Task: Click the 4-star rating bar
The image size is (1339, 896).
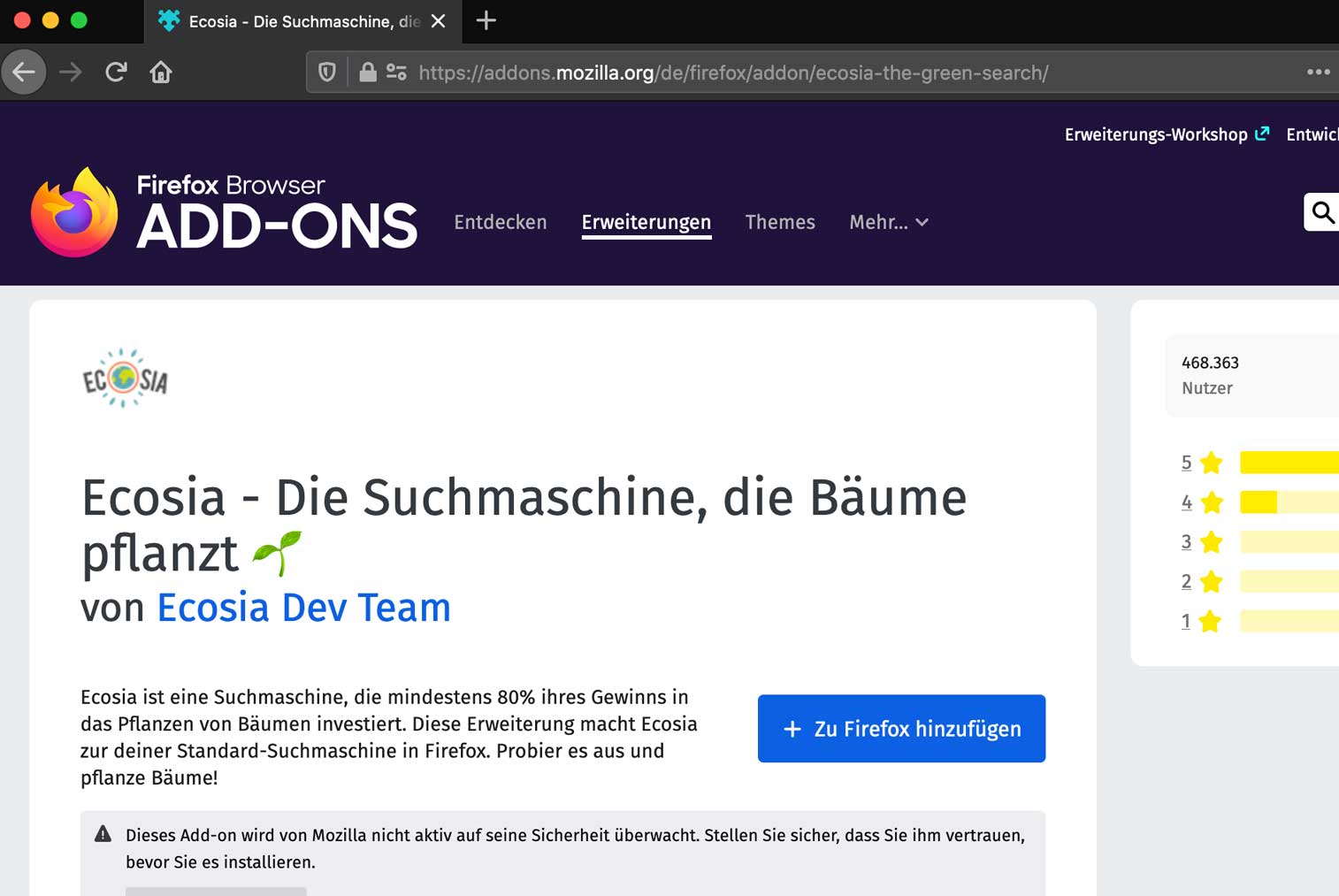Action: tap(1289, 502)
